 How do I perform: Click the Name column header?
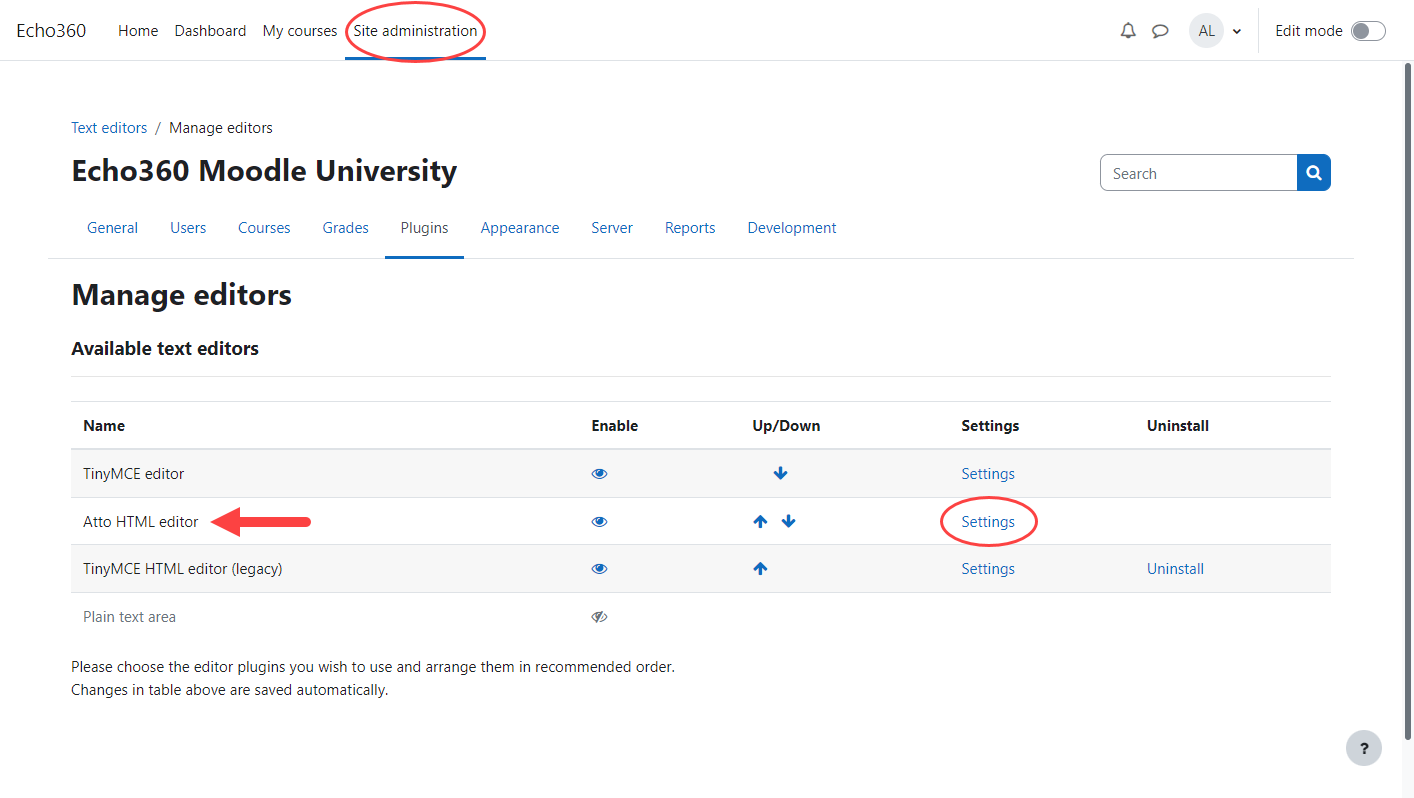coord(104,426)
